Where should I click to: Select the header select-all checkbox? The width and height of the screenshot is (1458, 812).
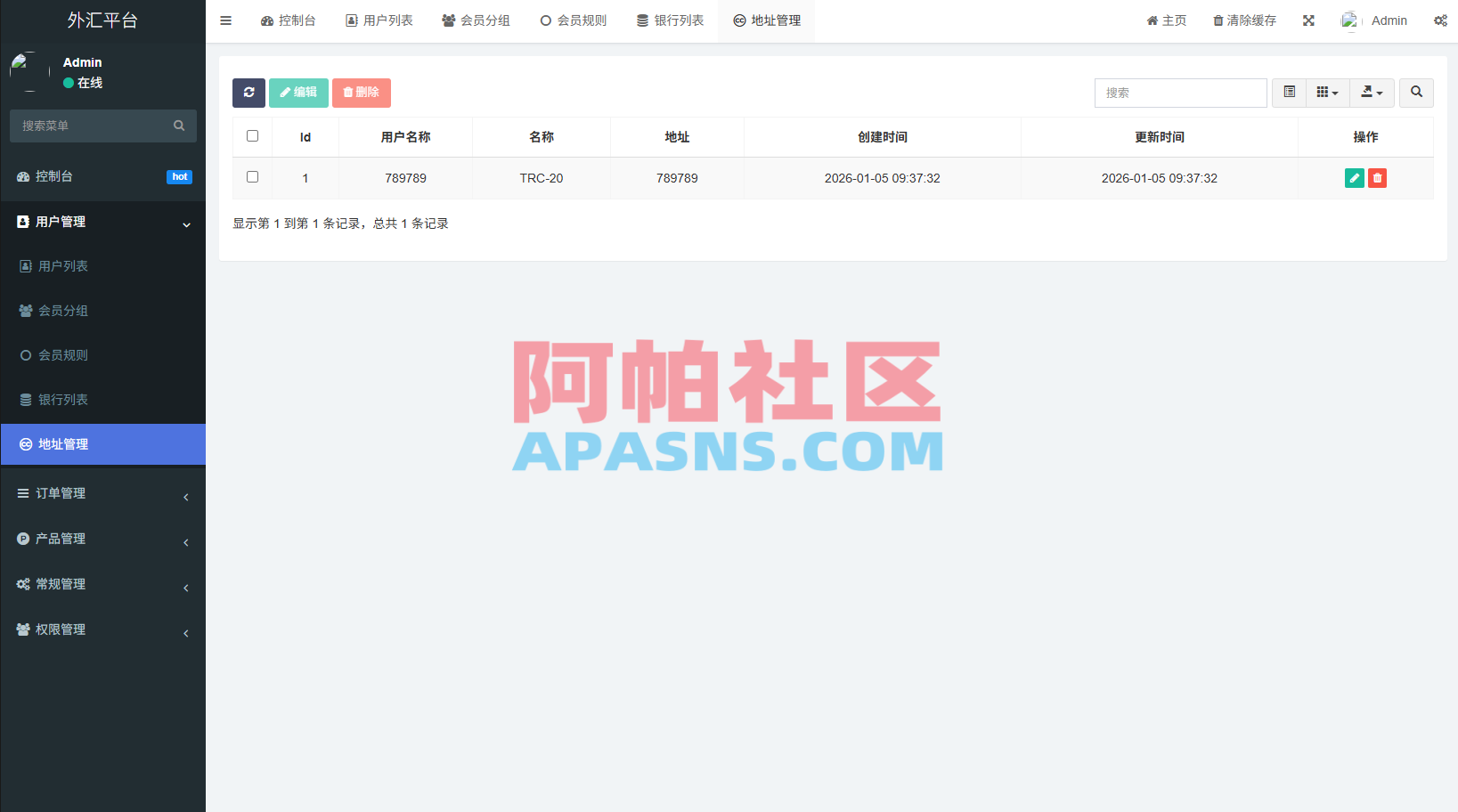(252, 136)
